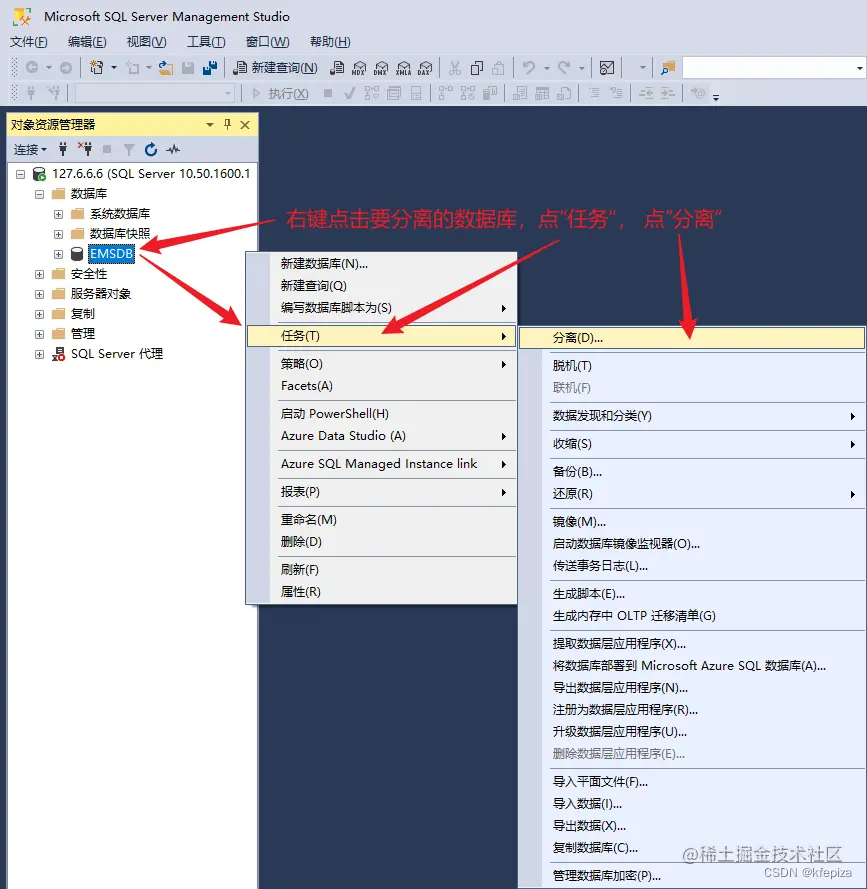Click the Connect server plug icon

[62, 148]
